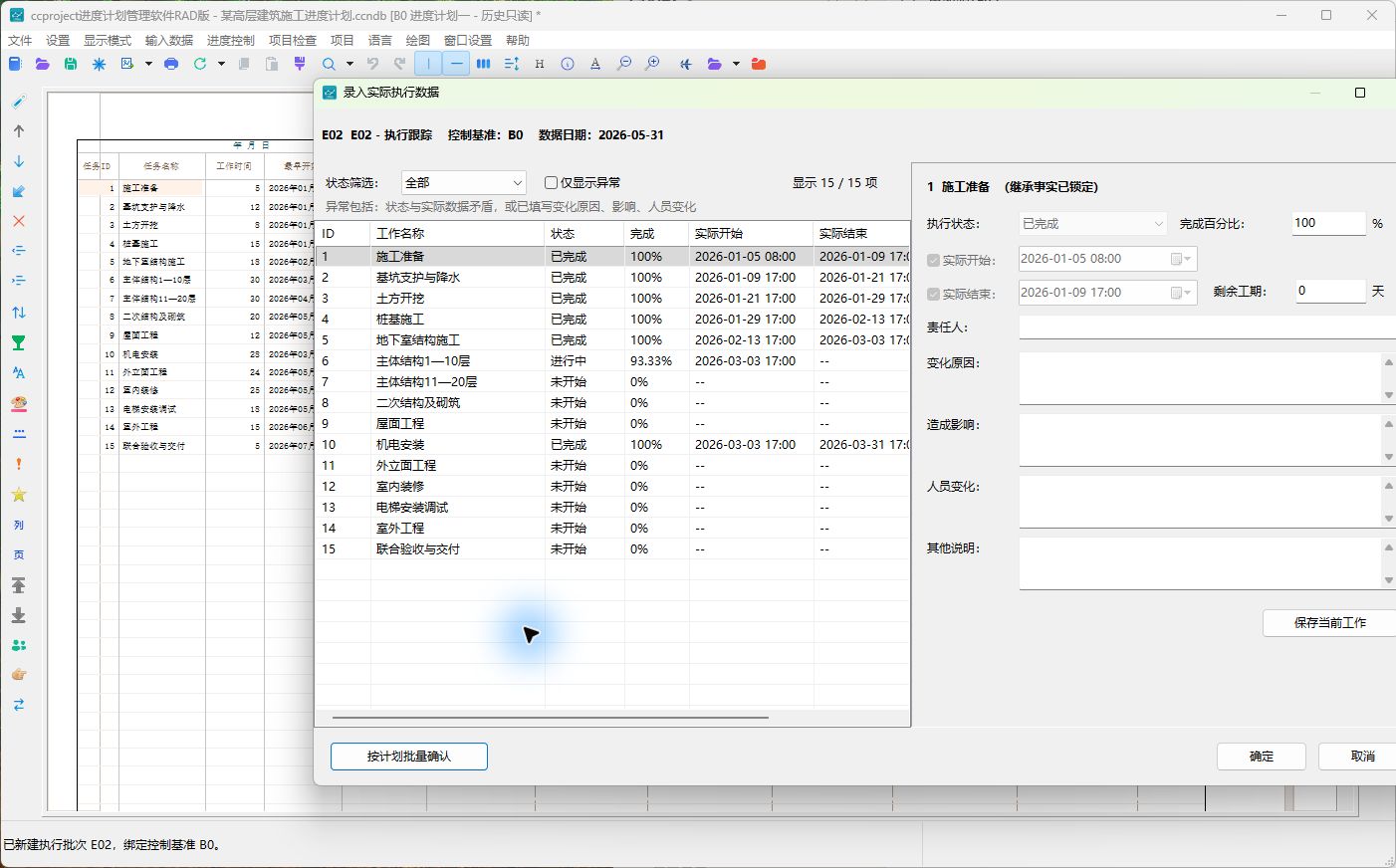Screen dimensions: 1396x868
Task: Open the color palette sidebar icon
Action: [x=19, y=403]
